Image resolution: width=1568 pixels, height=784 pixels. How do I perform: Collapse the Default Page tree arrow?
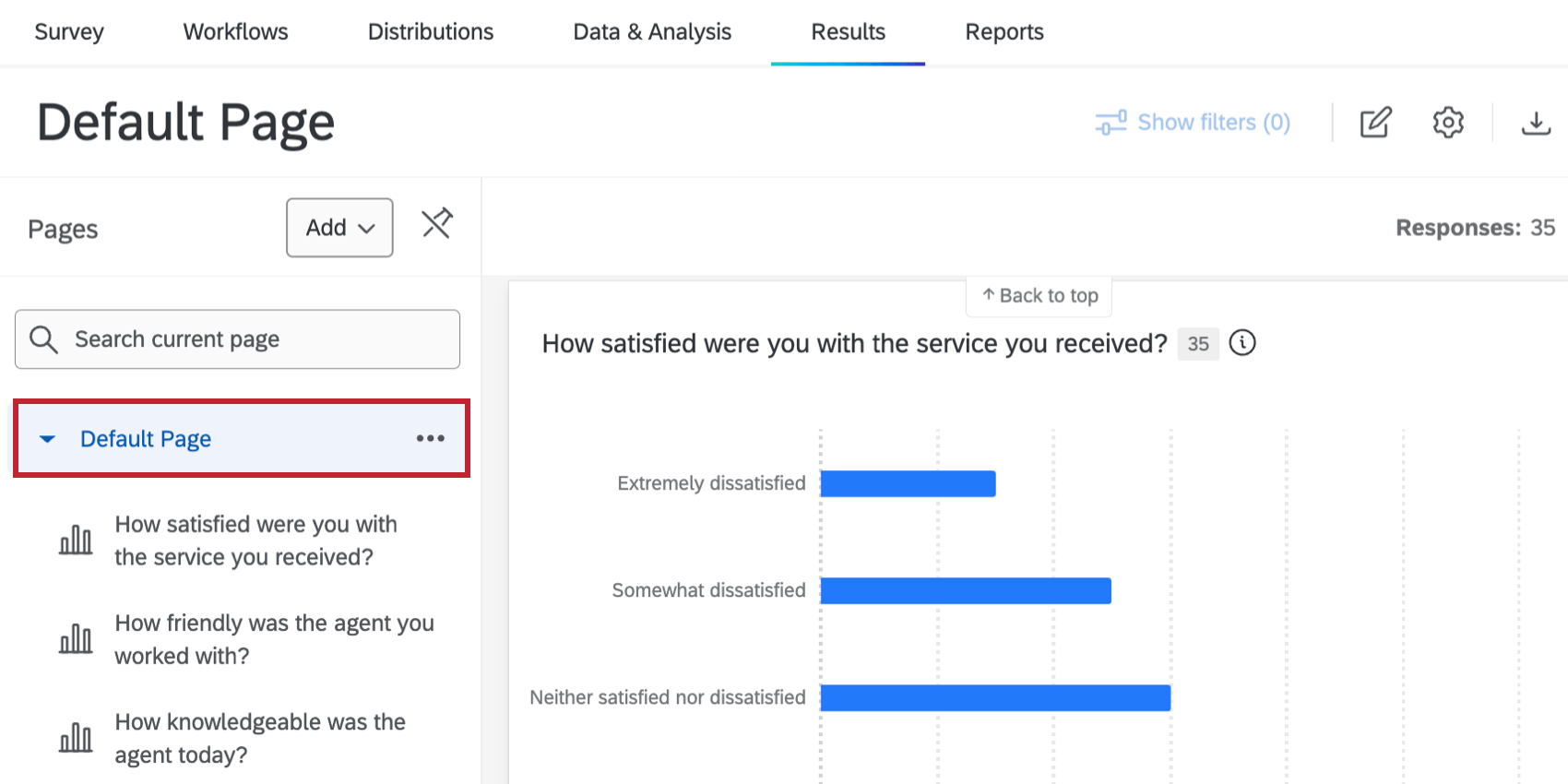(48, 439)
